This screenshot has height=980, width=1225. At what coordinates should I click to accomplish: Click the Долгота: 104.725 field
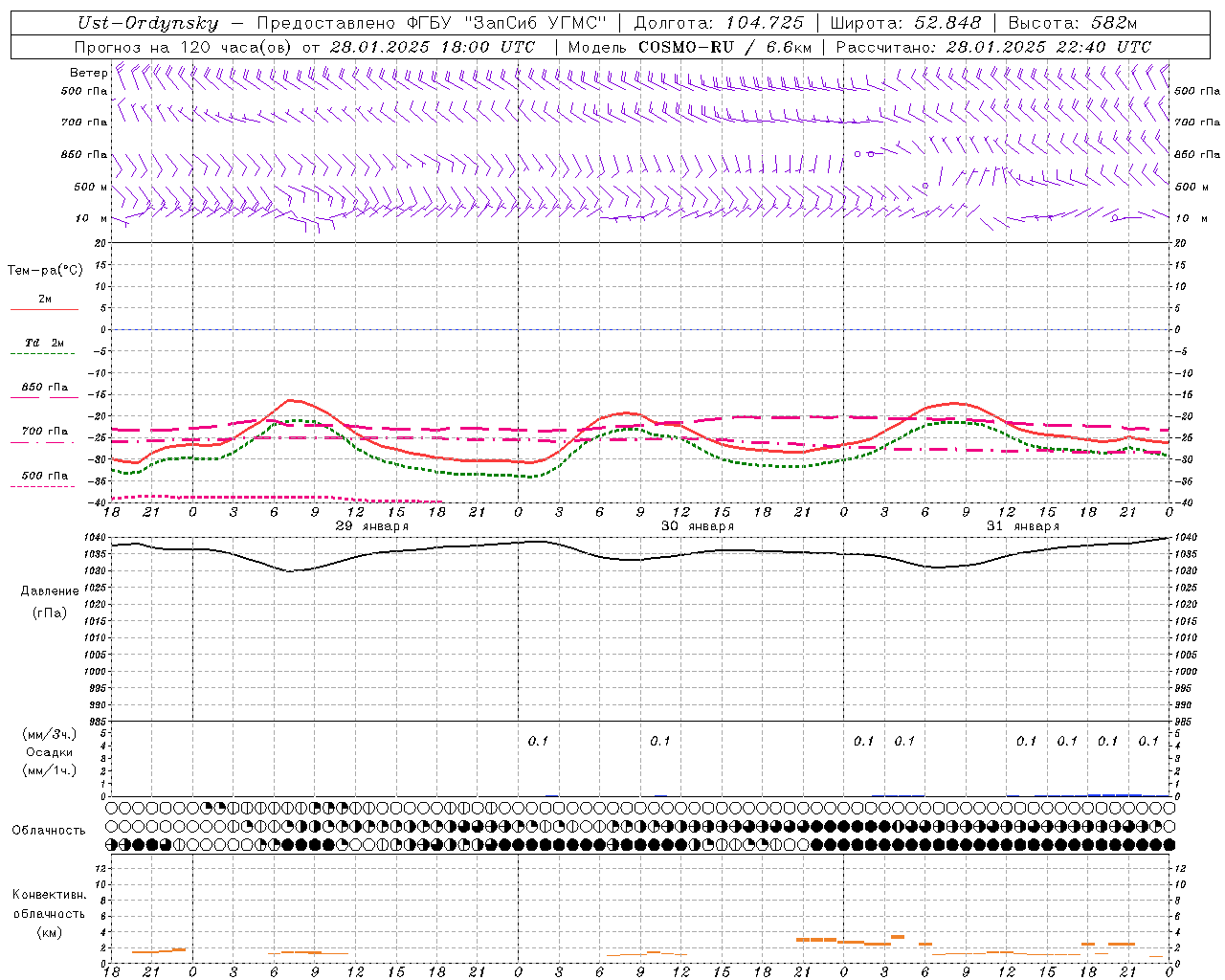click(x=719, y=23)
